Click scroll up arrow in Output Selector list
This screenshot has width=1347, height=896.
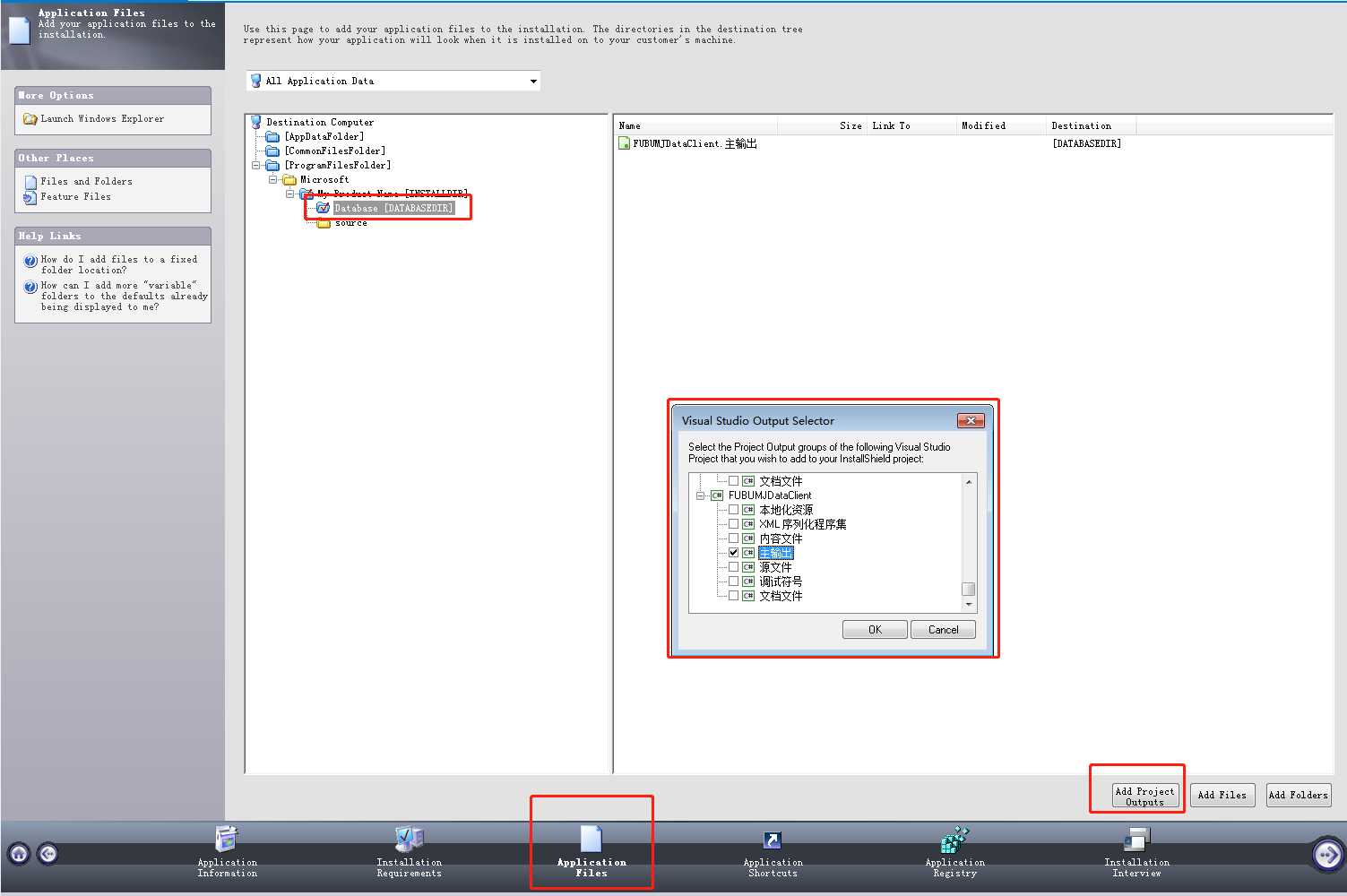click(968, 482)
